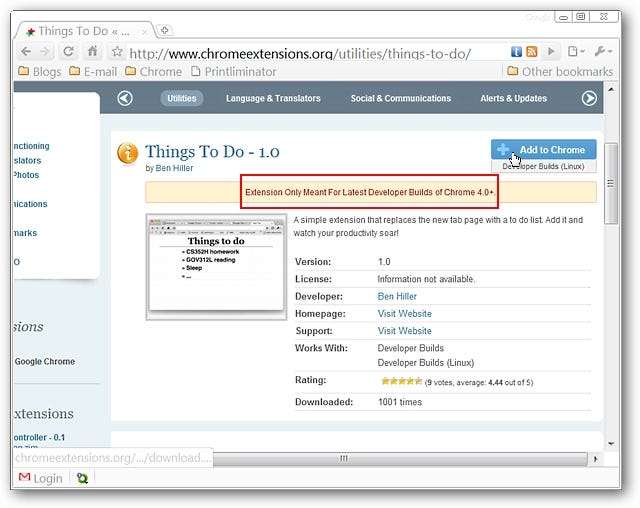The width and height of the screenshot is (640, 508).
Task: Click the previous categories arrow icon
Action: (x=125, y=98)
